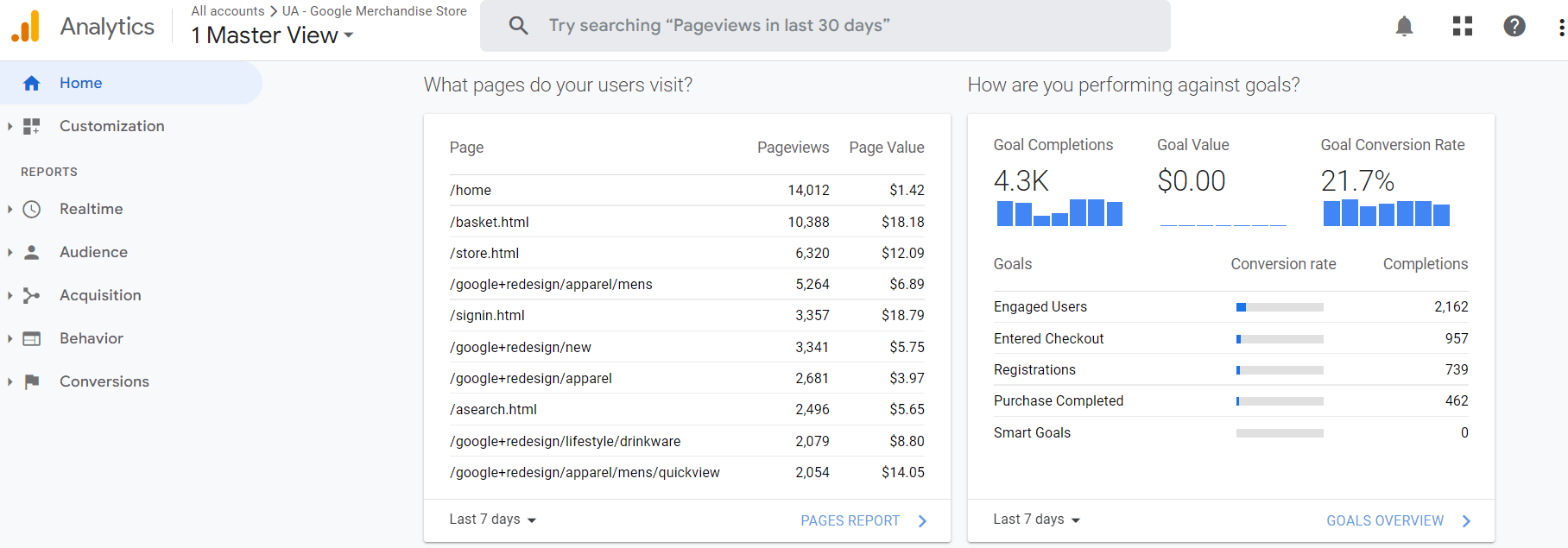Screen dimensions: 1568x548
Task: Open Acquisition reports
Action: (x=100, y=295)
